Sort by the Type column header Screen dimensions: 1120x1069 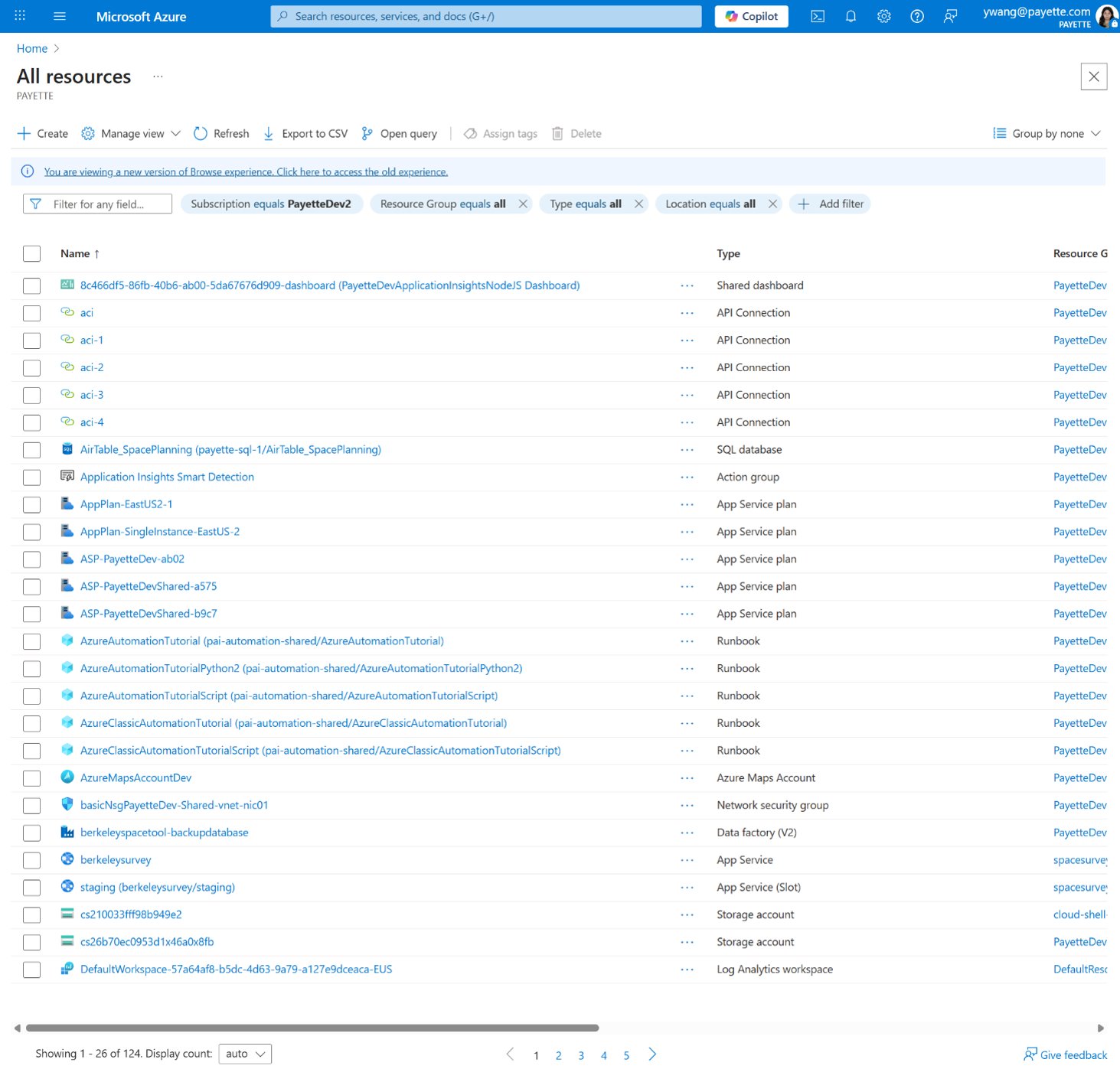(x=728, y=253)
